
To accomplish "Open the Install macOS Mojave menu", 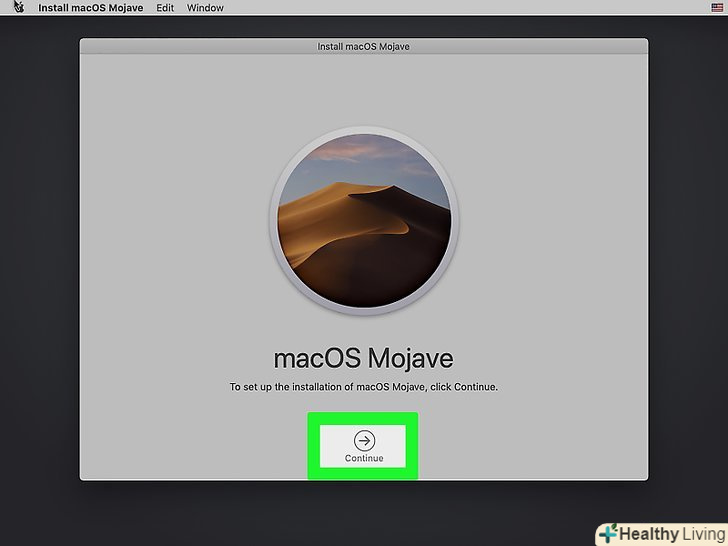I will [91, 8].
